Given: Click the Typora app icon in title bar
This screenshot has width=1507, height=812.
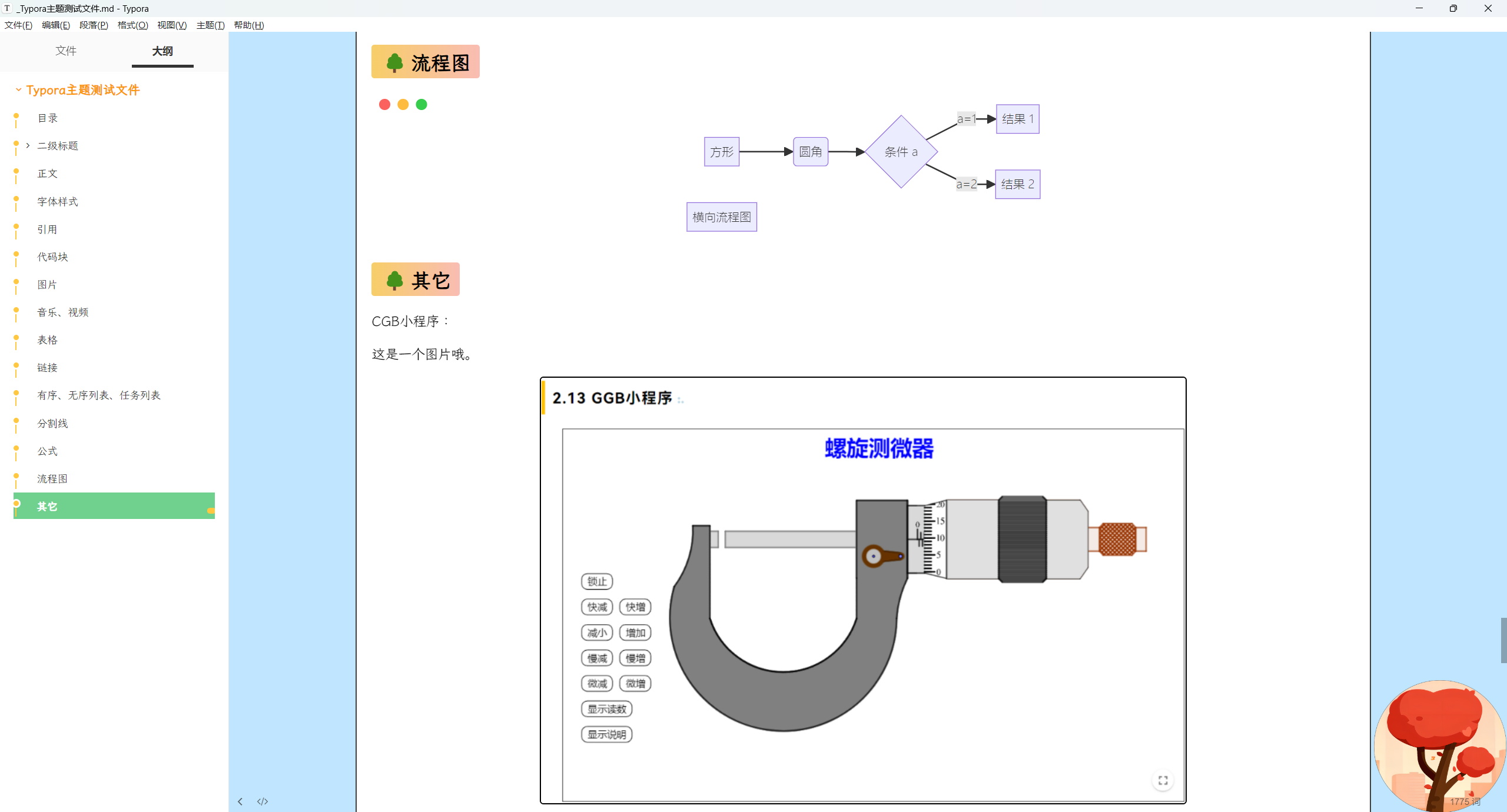Looking at the screenshot, I should click(7, 8).
